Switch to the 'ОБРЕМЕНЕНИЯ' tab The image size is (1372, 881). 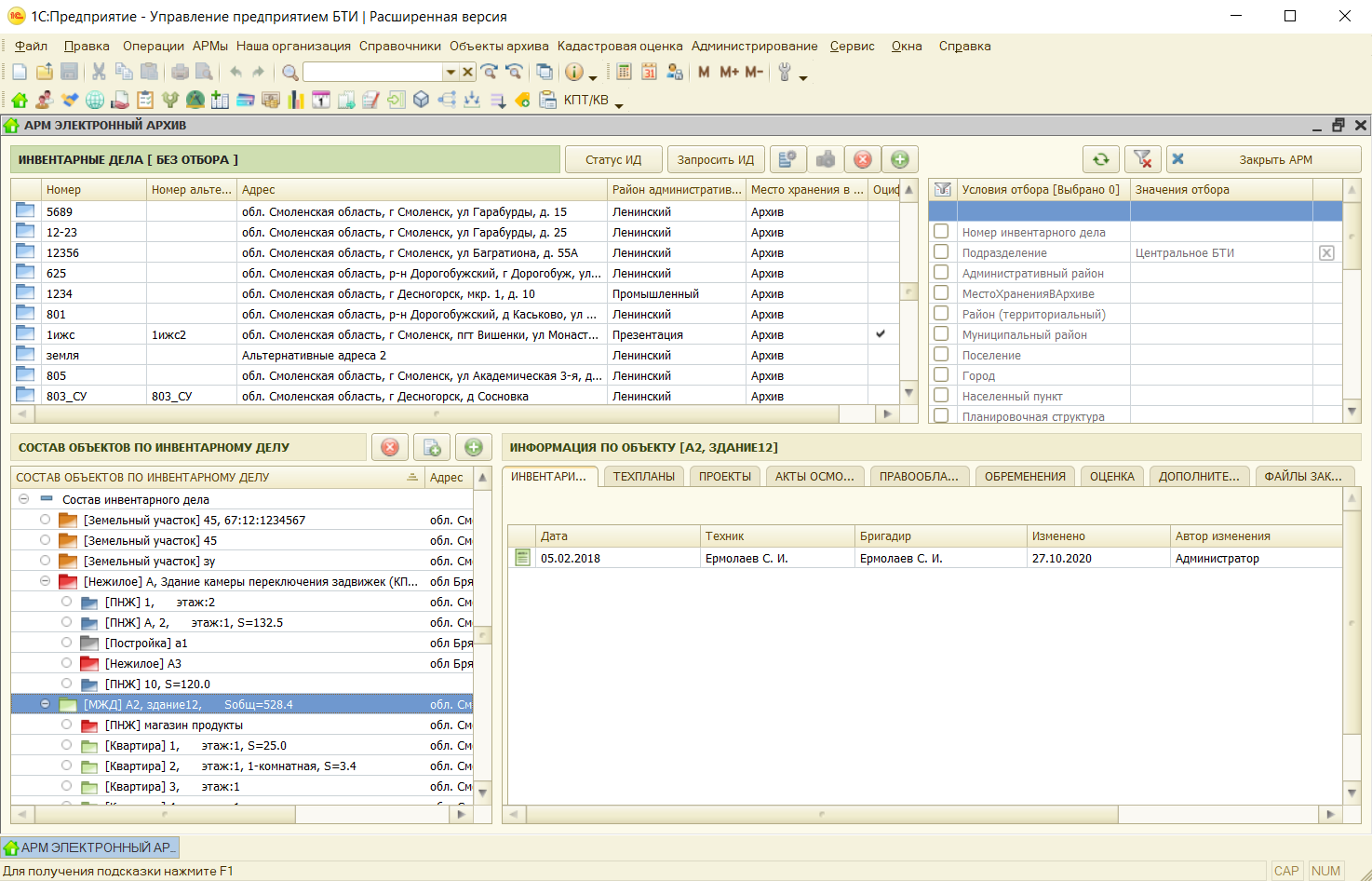tap(1025, 476)
